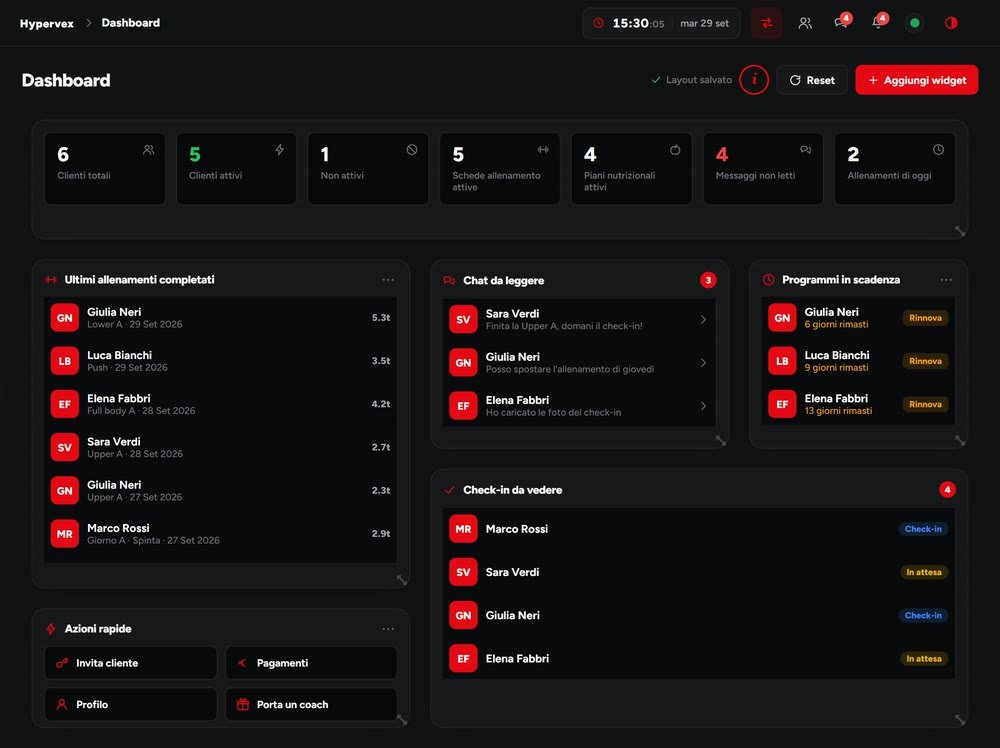
Task: Click resize handle of Programmi in scadenza widget
Action: click(x=960, y=440)
